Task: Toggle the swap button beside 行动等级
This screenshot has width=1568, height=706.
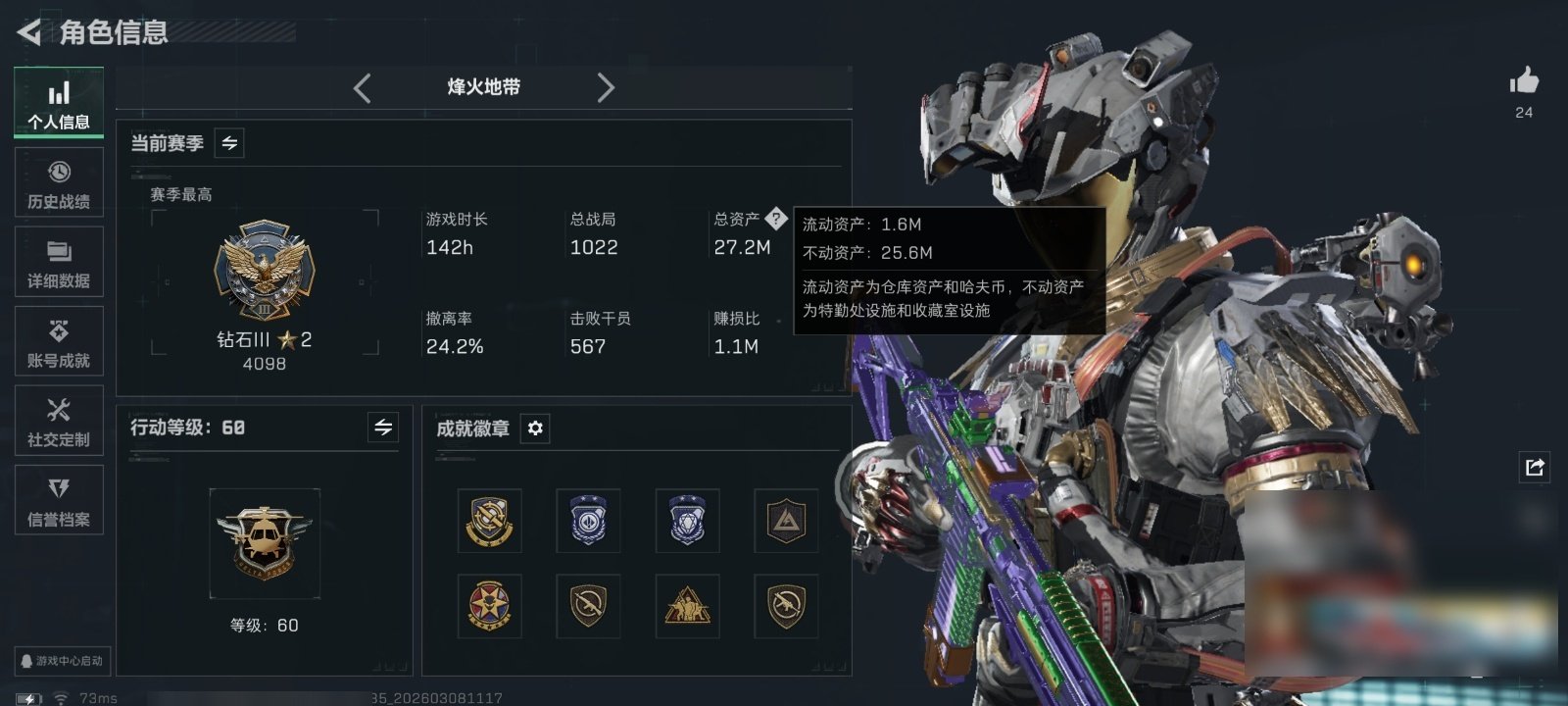Action: (383, 428)
